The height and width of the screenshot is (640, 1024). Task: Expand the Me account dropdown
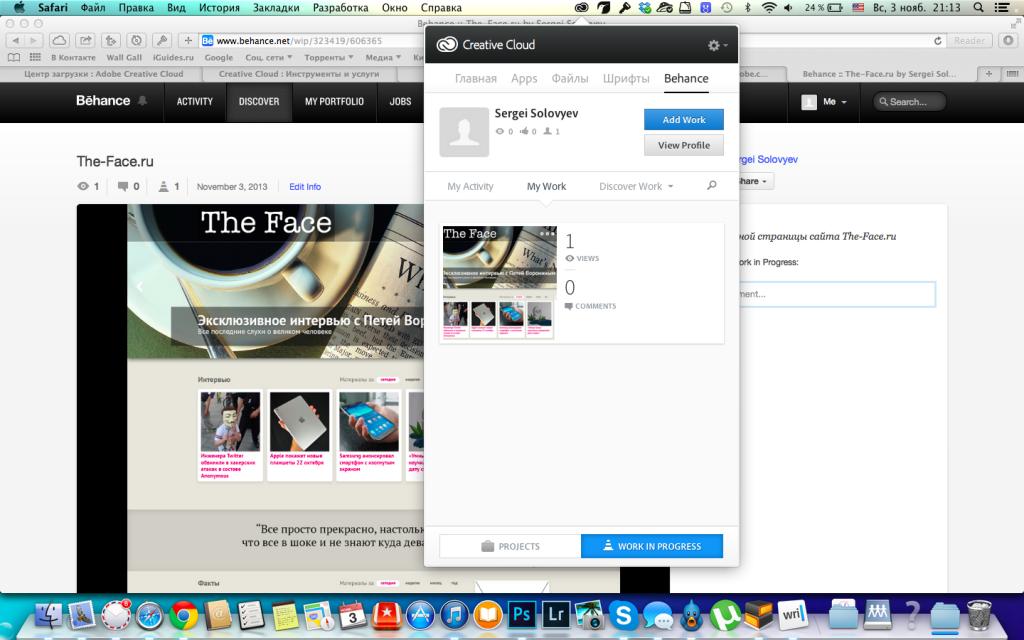pyautogui.click(x=825, y=102)
